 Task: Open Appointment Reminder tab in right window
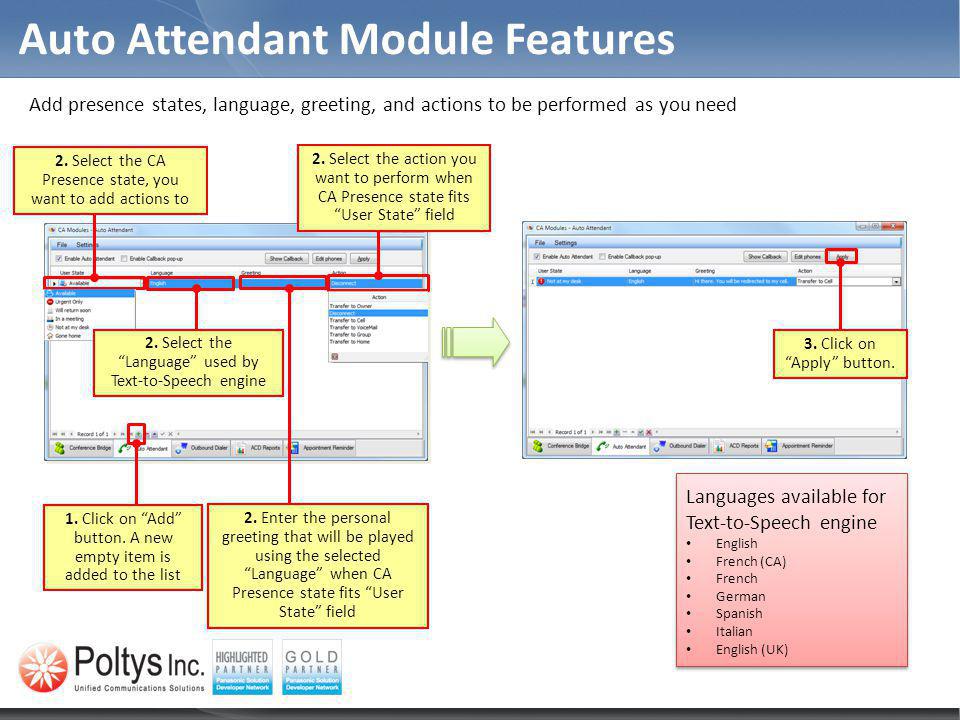(x=799, y=446)
